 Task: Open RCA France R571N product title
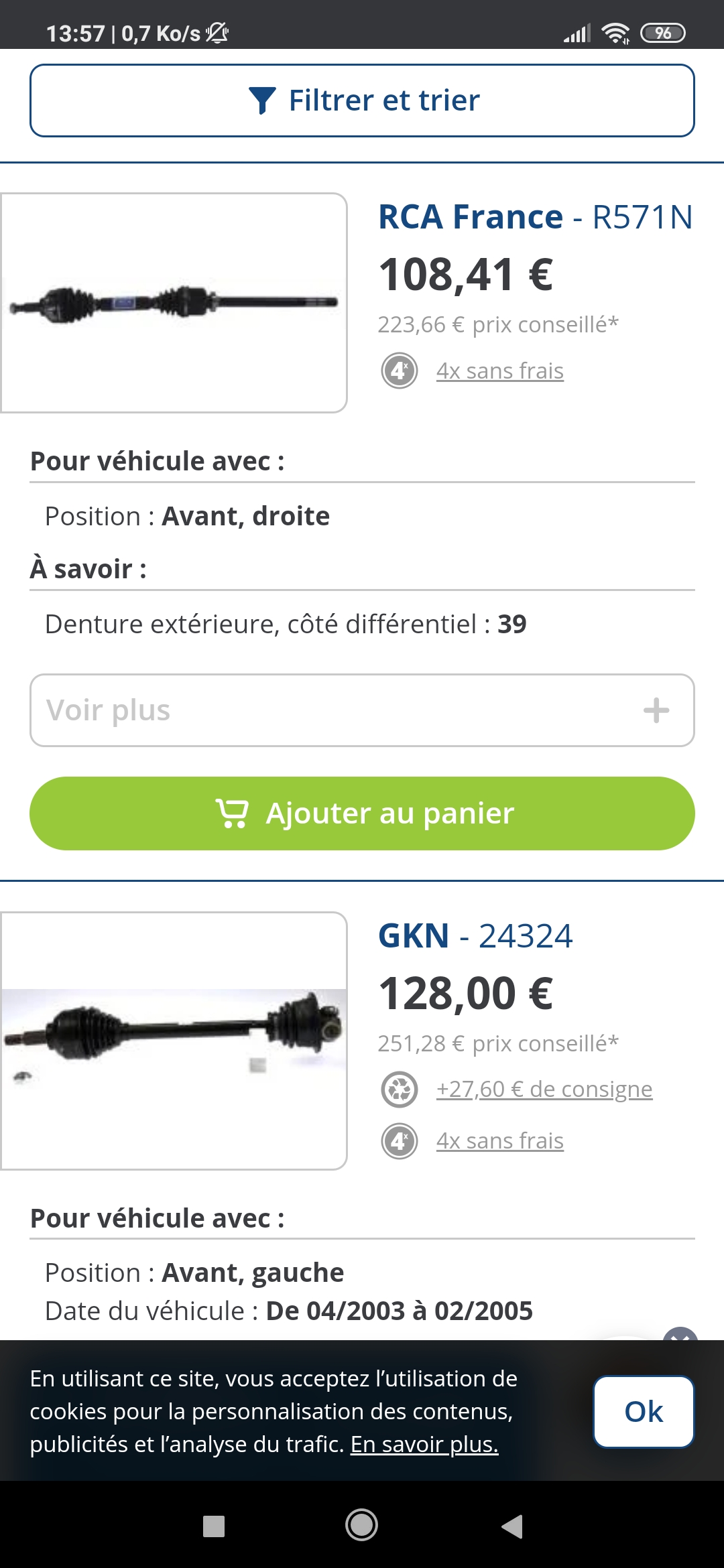pyautogui.click(x=535, y=217)
